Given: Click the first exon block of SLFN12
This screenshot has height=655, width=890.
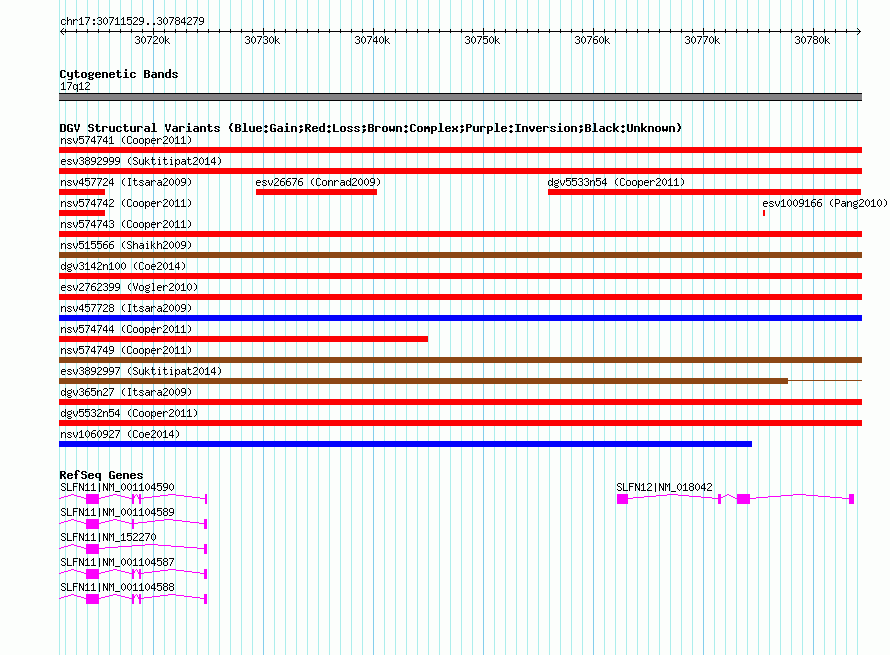Looking at the screenshot, I should [623, 499].
